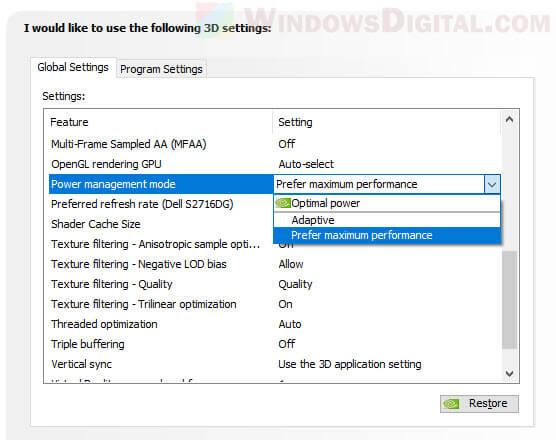This screenshot has width=556, height=440.
Task: Click the Feature column header
Action: point(69,122)
